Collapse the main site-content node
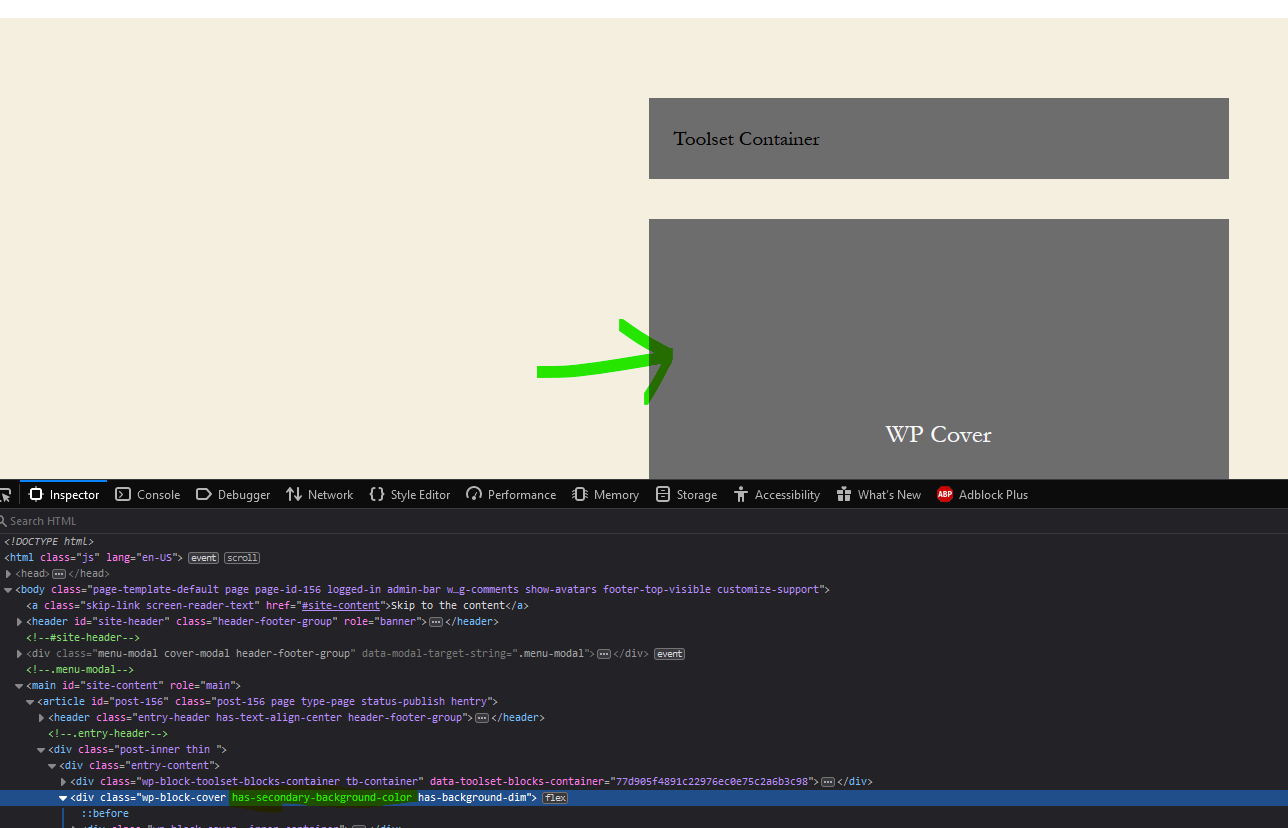This screenshot has width=1288, height=828. [x=20, y=686]
